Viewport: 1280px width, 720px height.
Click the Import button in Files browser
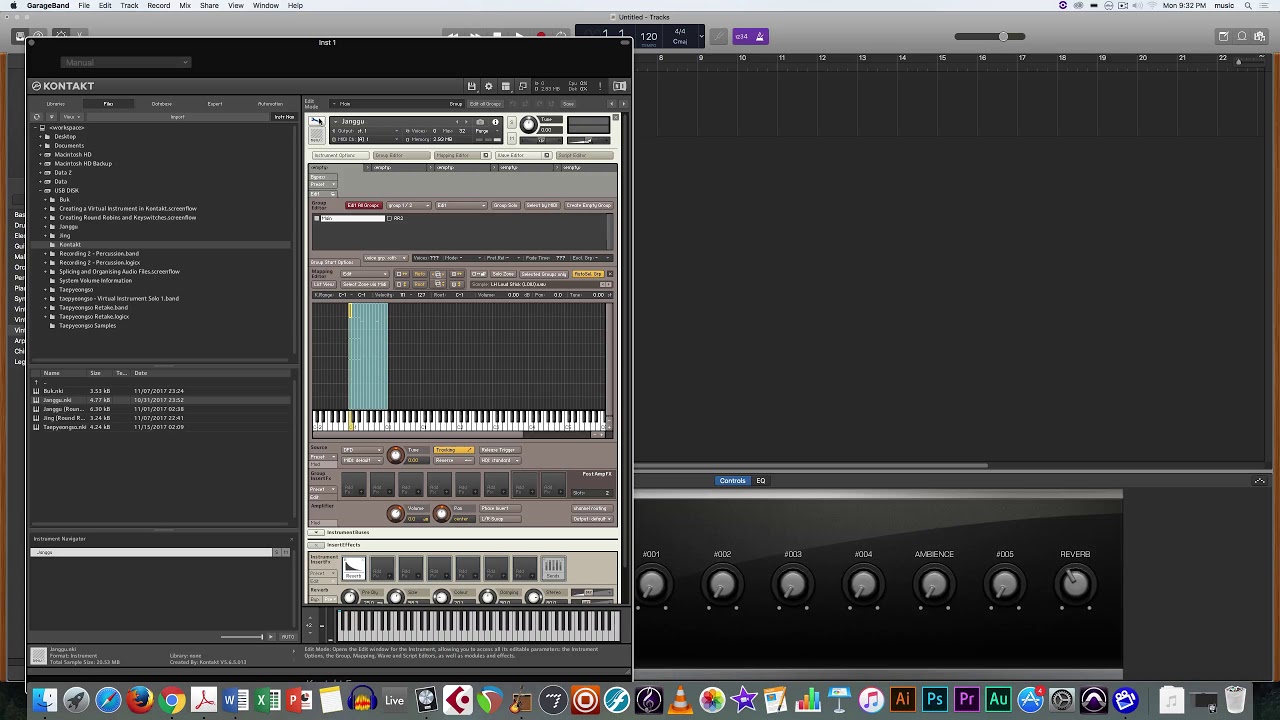click(177, 117)
